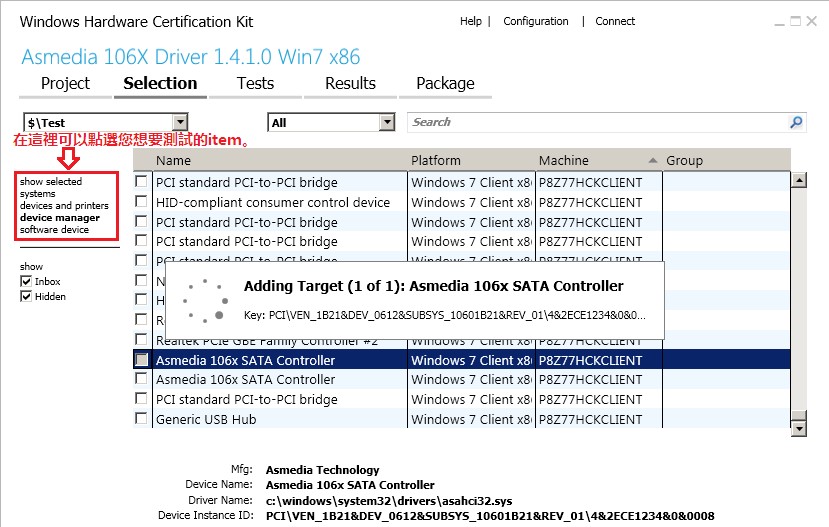
Task: Click the Connect link
Action: coord(615,21)
